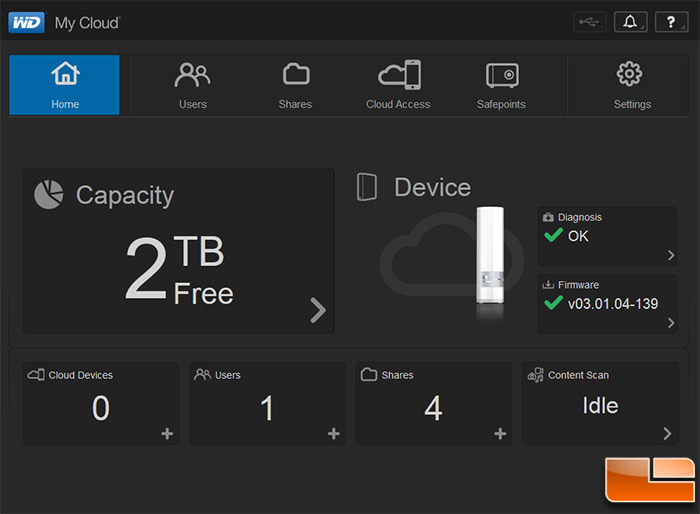Expand Capacity details with the arrow
Image resolution: width=700 pixels, height=514 pixels.
(318, 310)
